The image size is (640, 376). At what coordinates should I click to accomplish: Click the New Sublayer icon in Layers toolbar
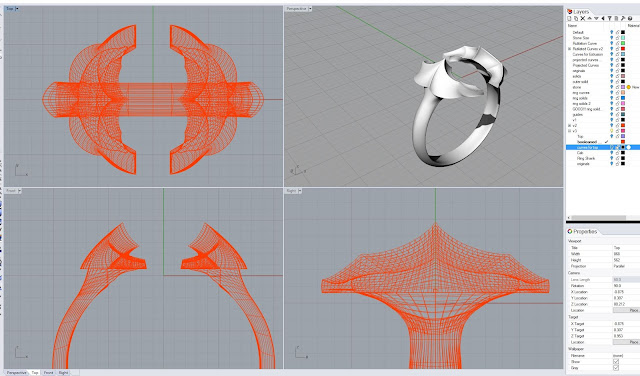point(576,18)
